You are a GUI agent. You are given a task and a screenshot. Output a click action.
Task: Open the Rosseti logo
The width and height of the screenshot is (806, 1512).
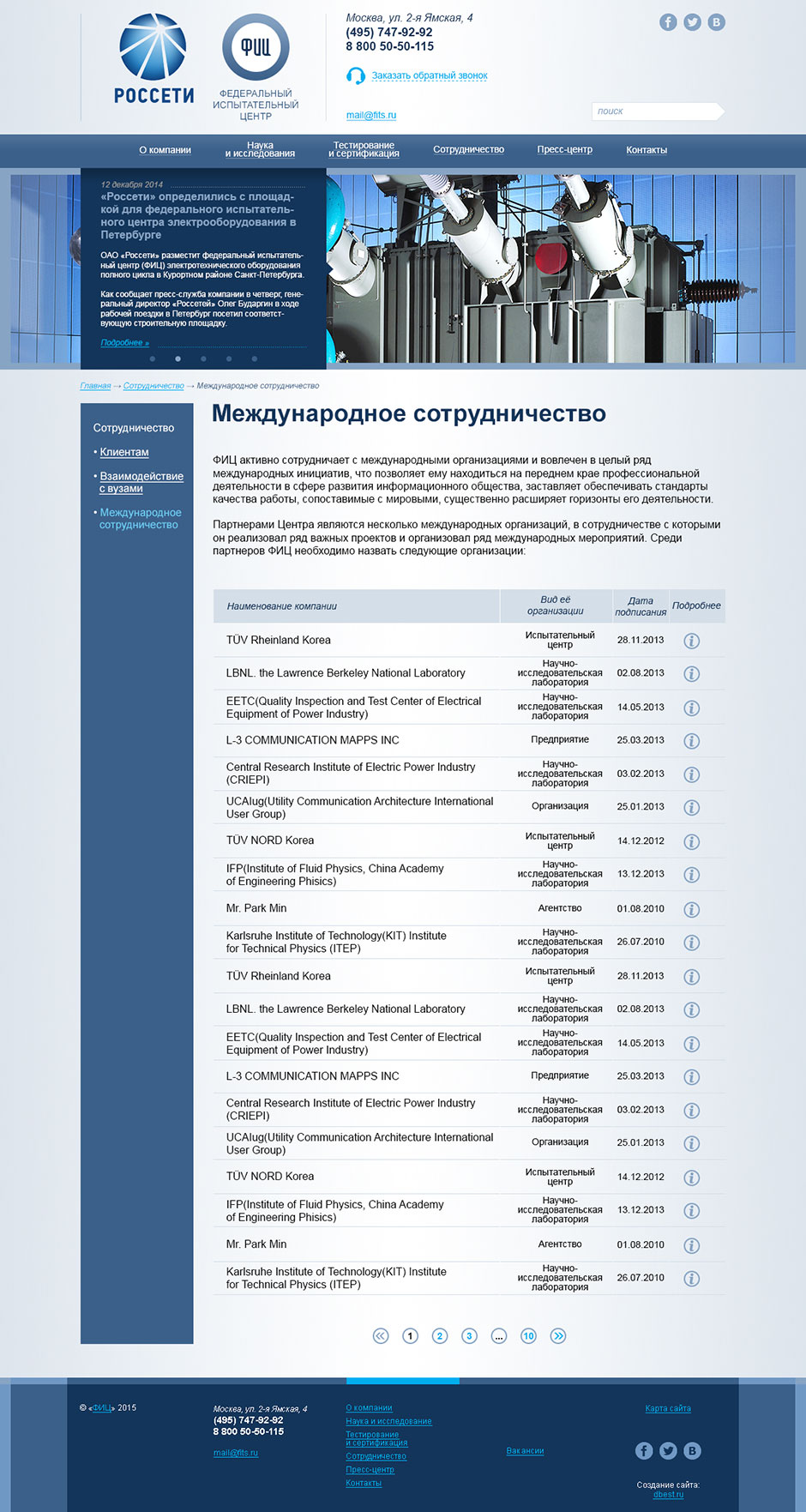pos(154,58)
